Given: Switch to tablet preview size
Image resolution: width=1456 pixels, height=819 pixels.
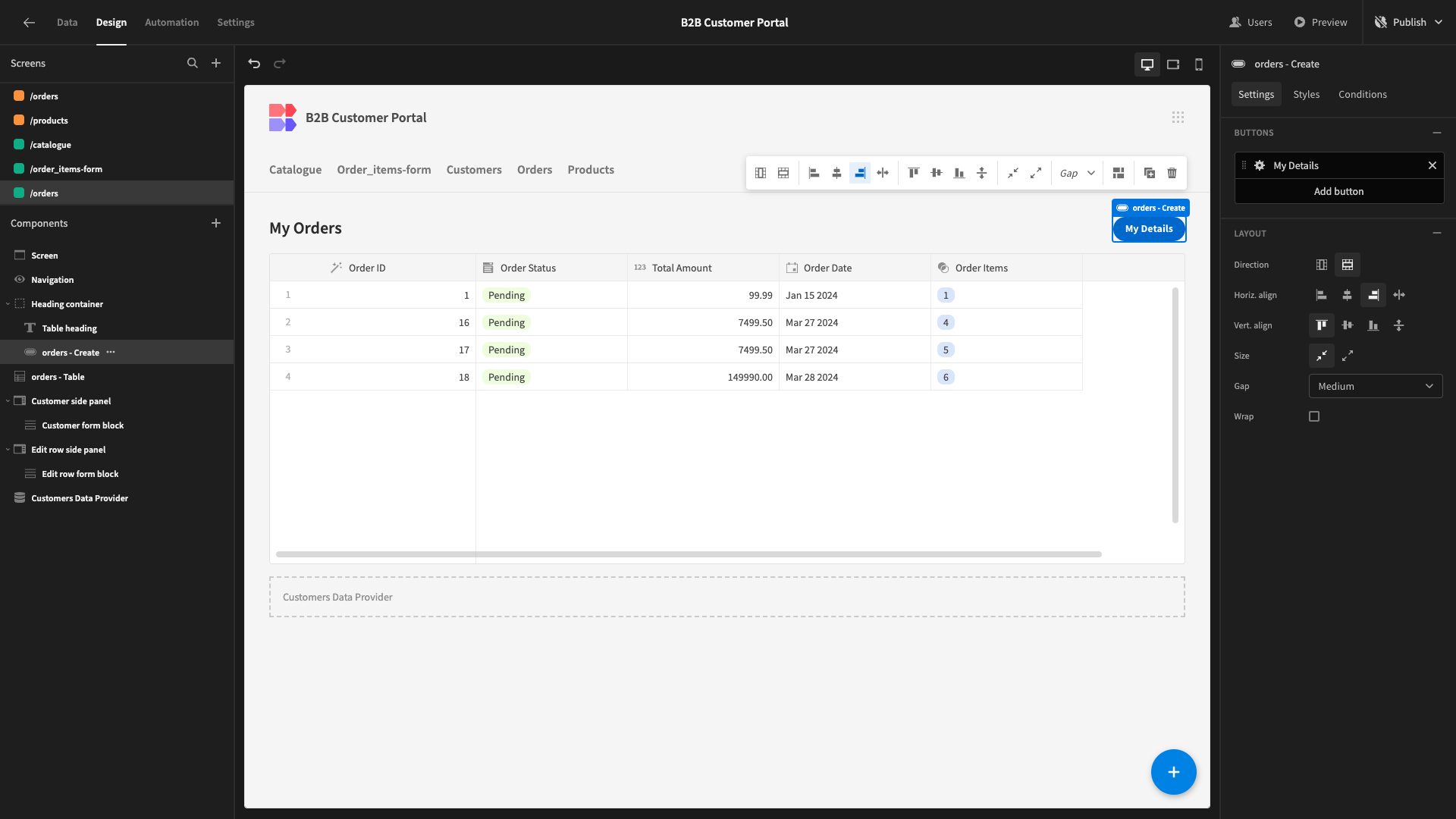Looking at the screenshot, I should point(1173,64).
